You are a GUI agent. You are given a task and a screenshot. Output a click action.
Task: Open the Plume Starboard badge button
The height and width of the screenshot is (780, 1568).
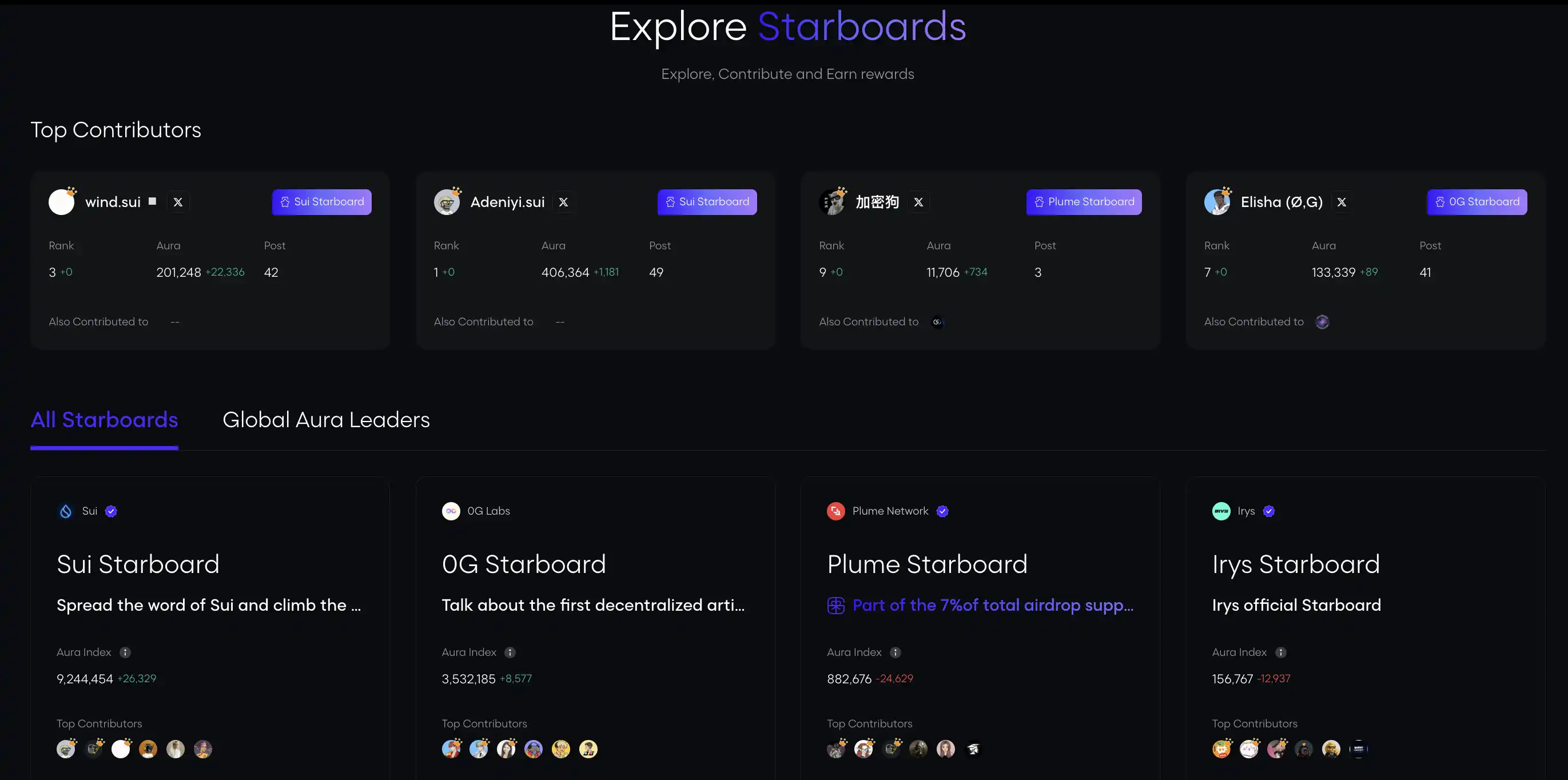(x=1084, y=202)
